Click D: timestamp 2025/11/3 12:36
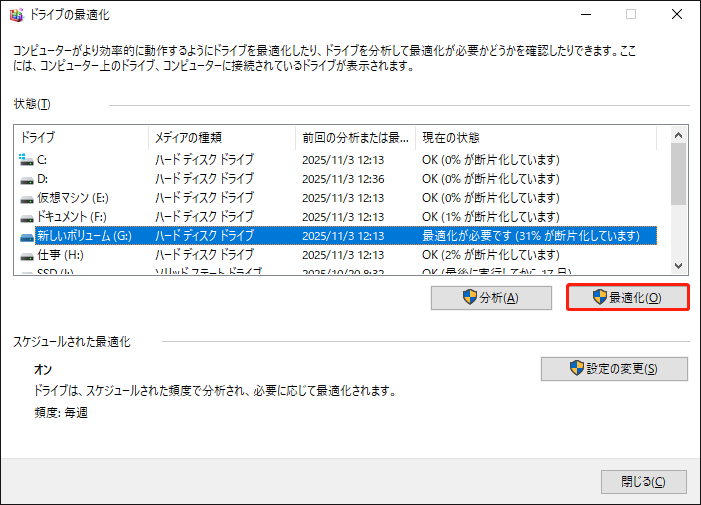 click(x=343, y=179)
